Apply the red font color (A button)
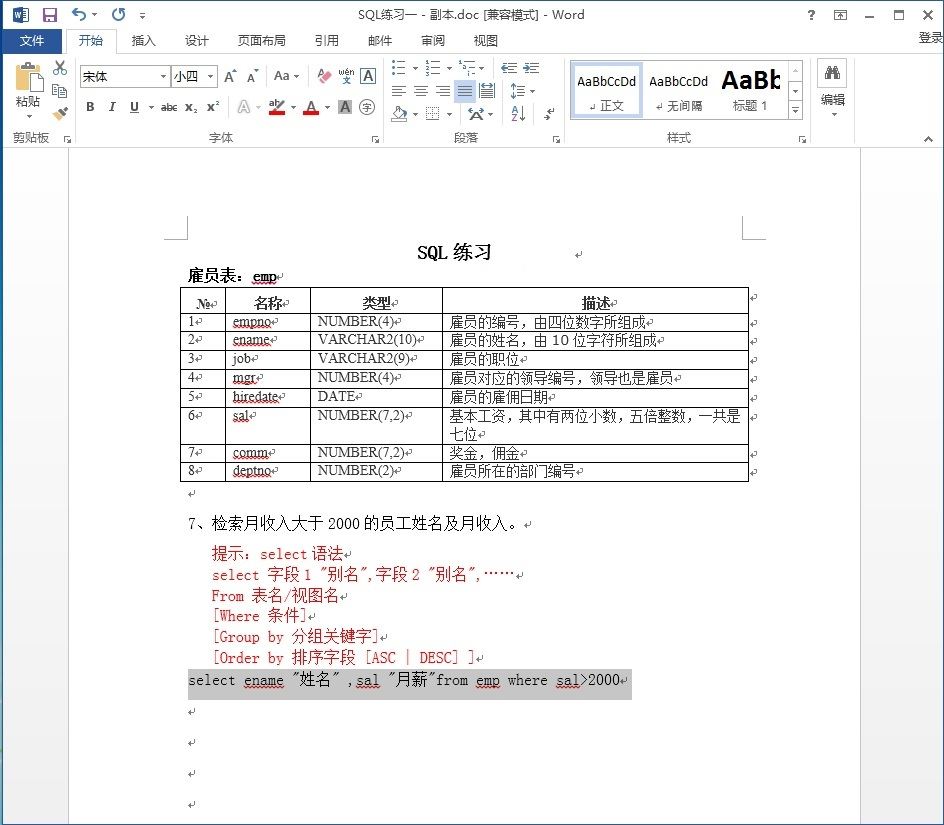Viewport: 944px width, 825px height. tap(311, 107)
